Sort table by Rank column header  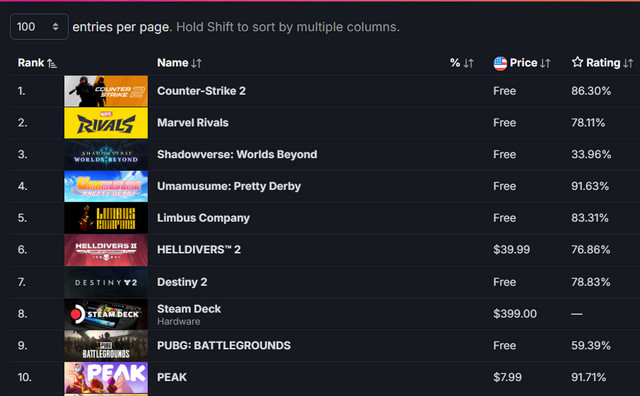pos(37,63)
